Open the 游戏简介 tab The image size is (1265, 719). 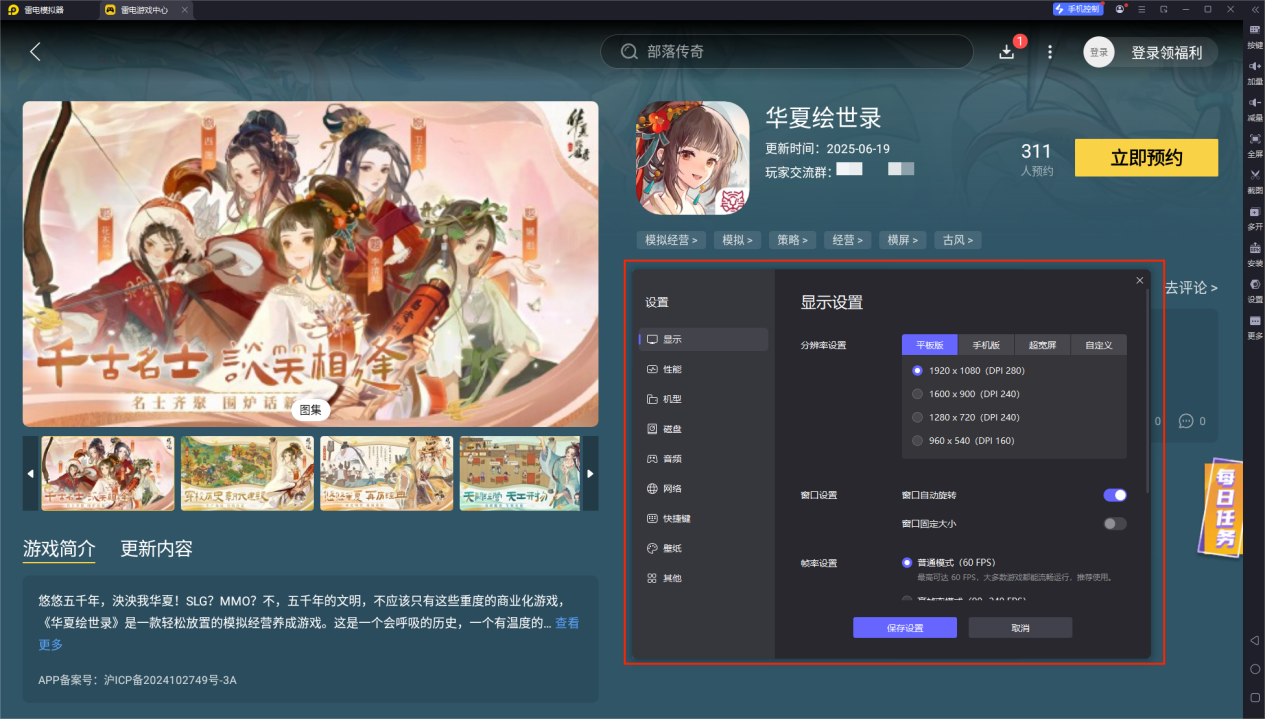[59, 549]
